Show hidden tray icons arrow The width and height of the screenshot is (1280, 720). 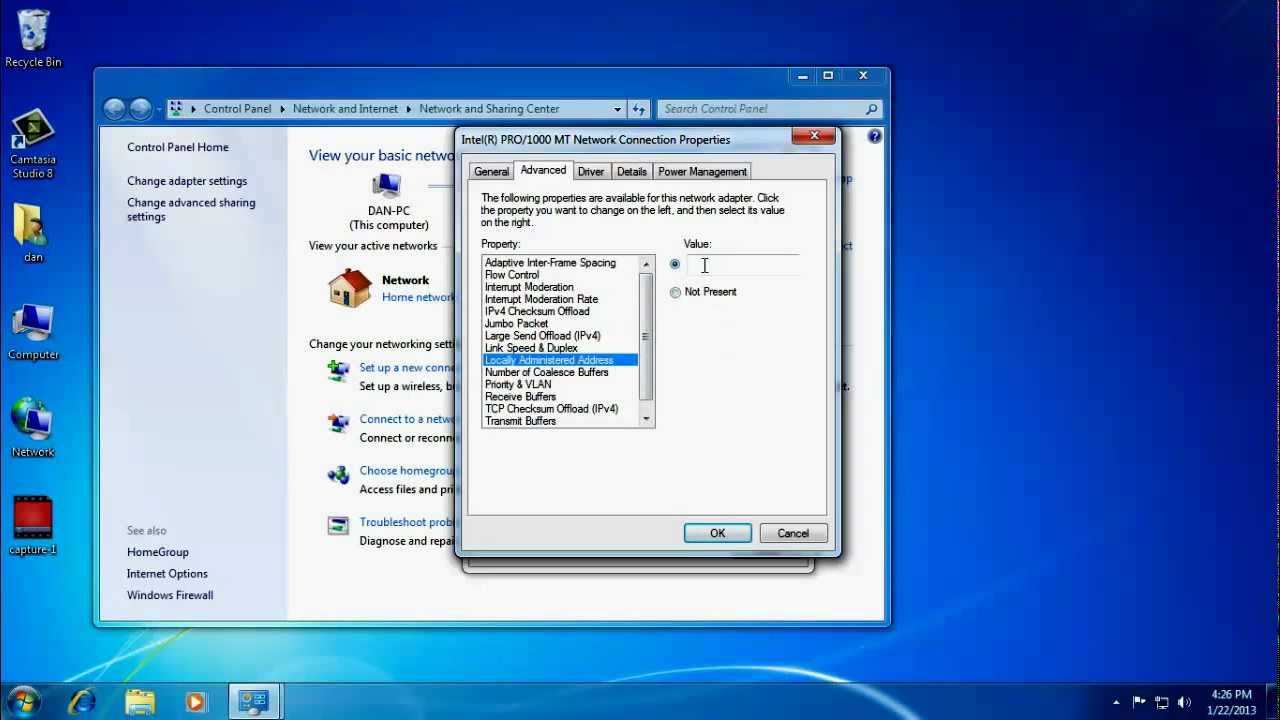click(1116, 702)
